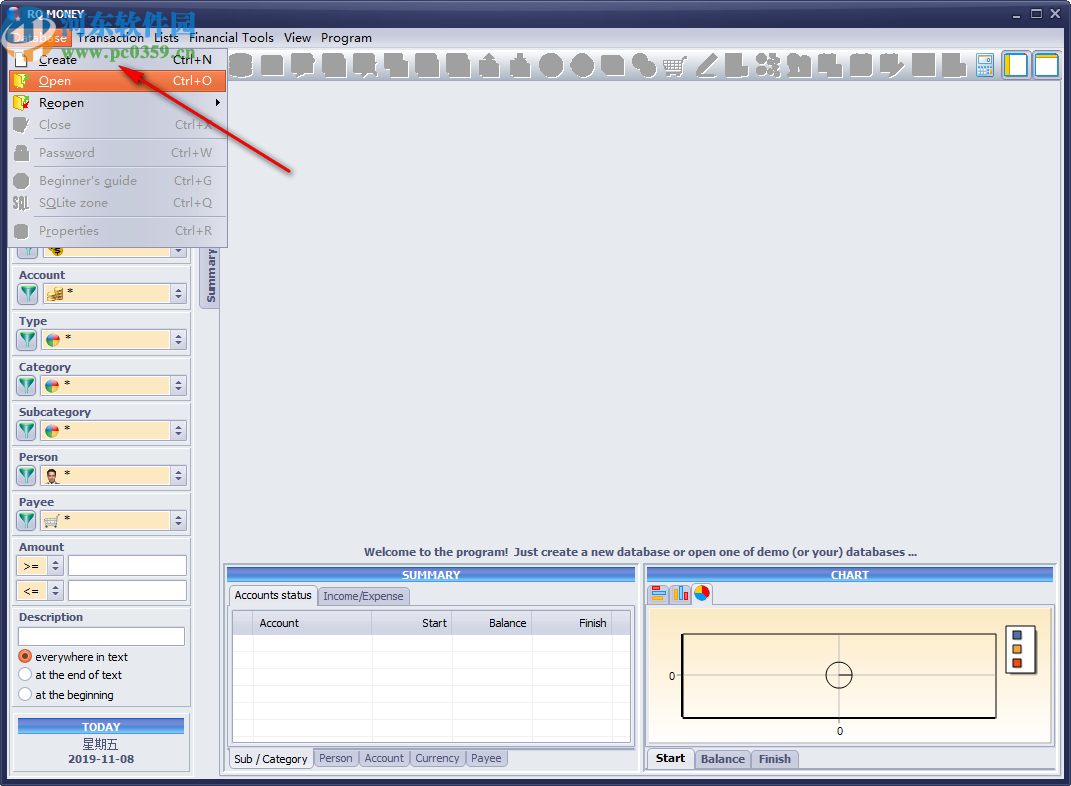Change the '>=' amount operator spinner
Viewport: 1071px width, 786px height.
56,566
